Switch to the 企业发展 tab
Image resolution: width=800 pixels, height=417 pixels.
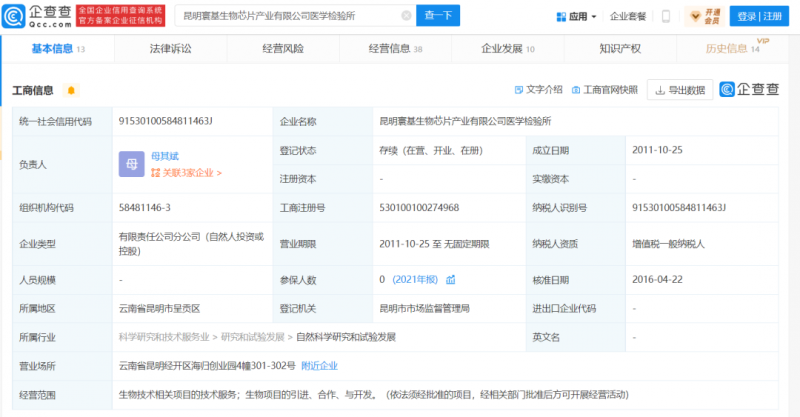pyautogui.click(x=508, y=49)
